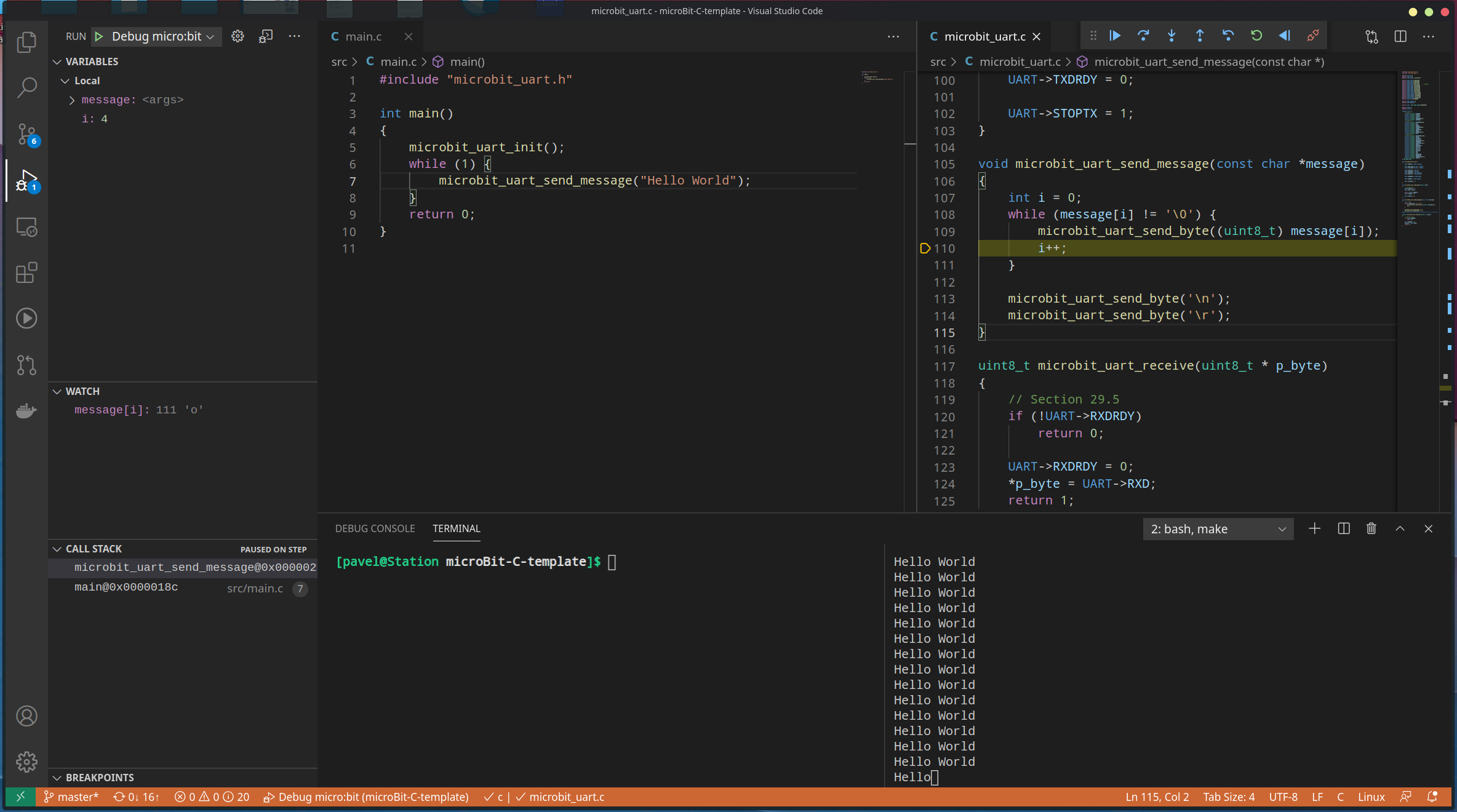Click the debug Step Out icon
Screen dimensions: 1457x812
pyautogui.click(x=1200, y=36)
